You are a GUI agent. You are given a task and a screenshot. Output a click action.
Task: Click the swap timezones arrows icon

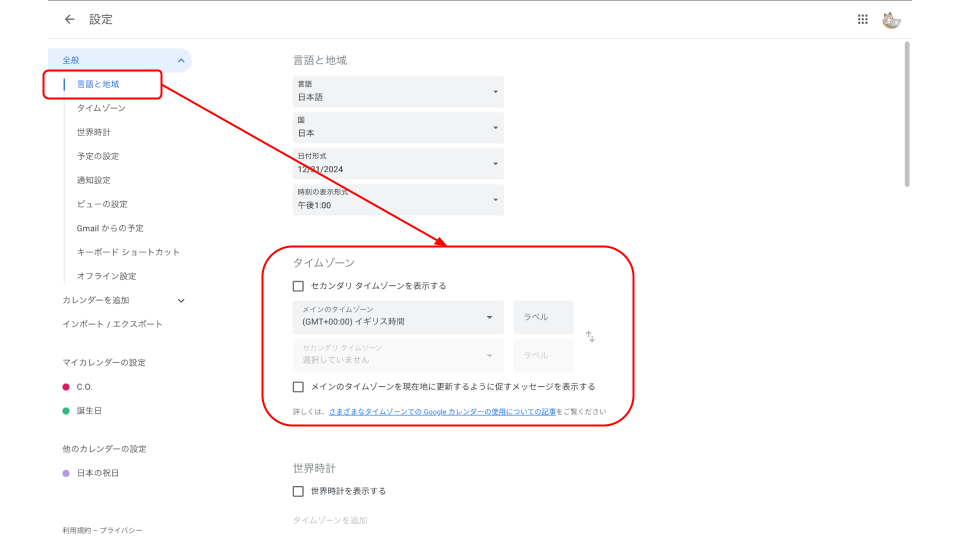pyautogui.click(x=590, y=337)
